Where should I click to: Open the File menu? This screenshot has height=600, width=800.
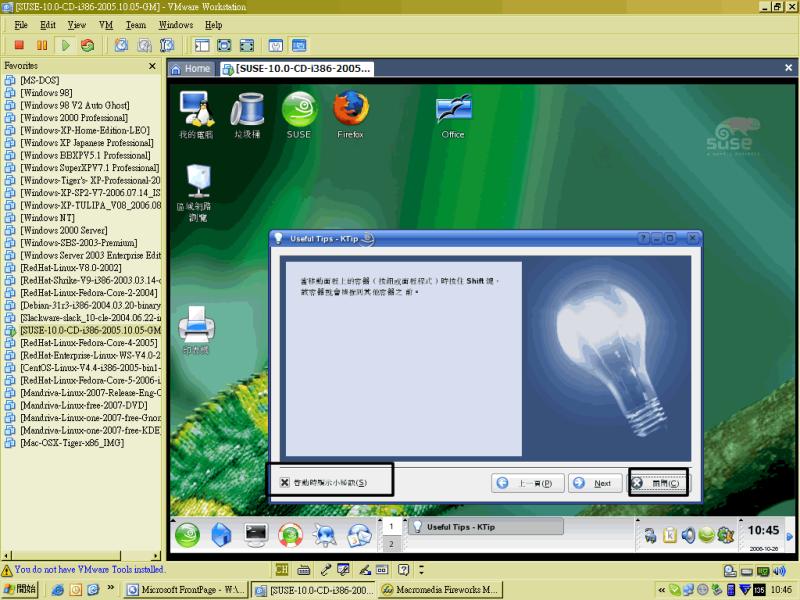pos(21,25)
